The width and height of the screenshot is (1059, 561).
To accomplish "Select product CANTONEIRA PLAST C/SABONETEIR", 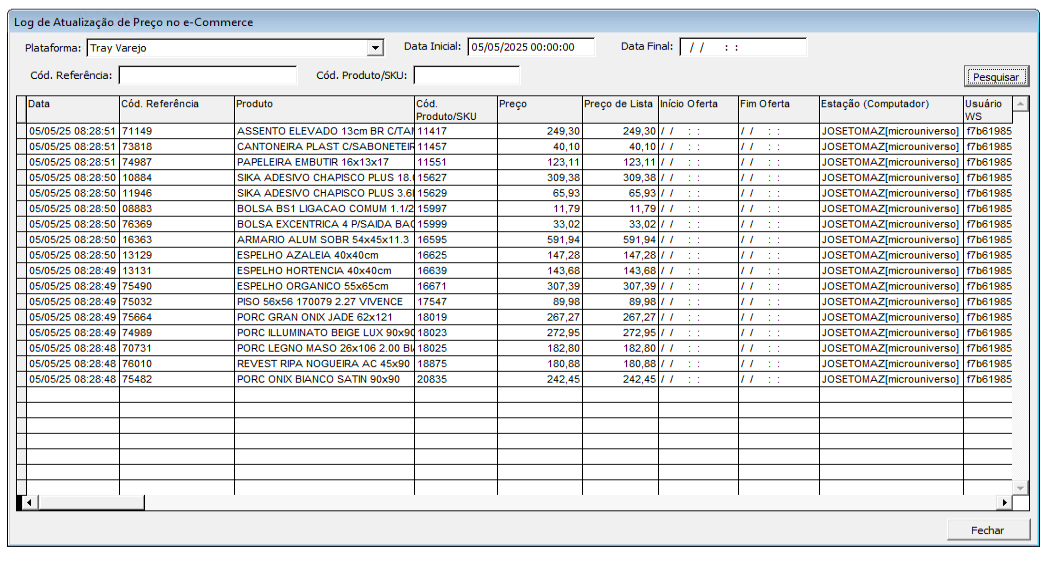I will (325, 146).
